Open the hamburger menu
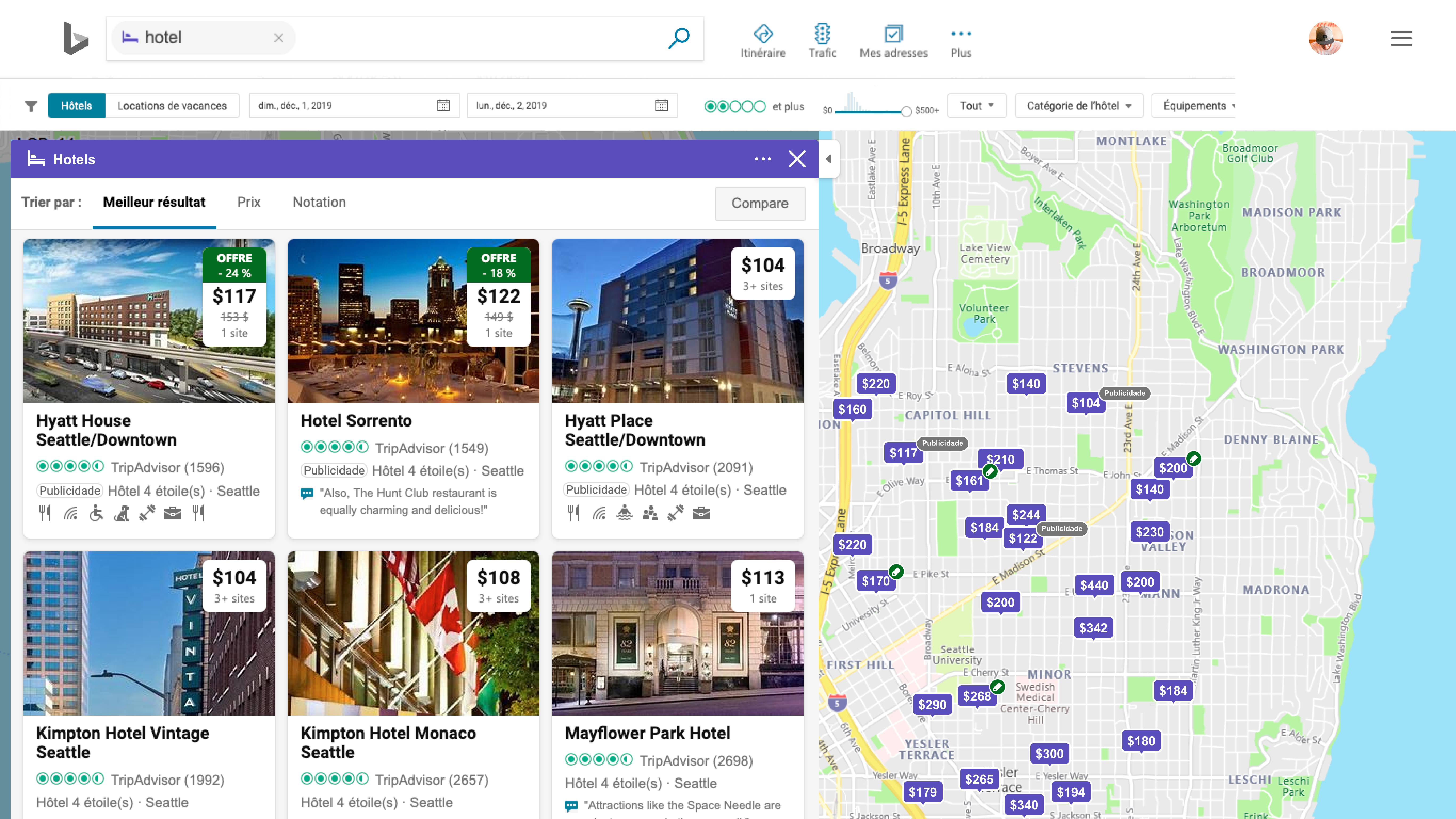This screenshot has height=819, width=1456. coord(1401,38)
